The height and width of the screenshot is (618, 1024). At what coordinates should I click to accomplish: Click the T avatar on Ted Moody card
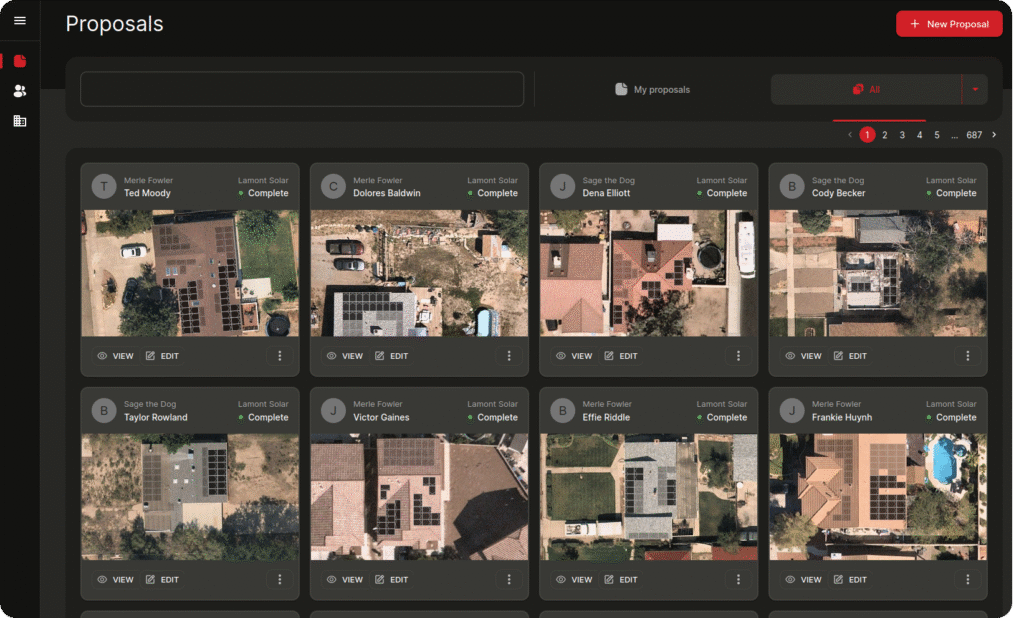tap(104, 186)
